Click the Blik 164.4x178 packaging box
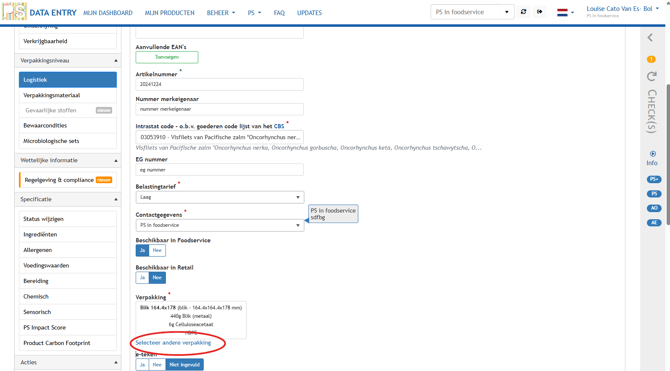 coord(191,320)
